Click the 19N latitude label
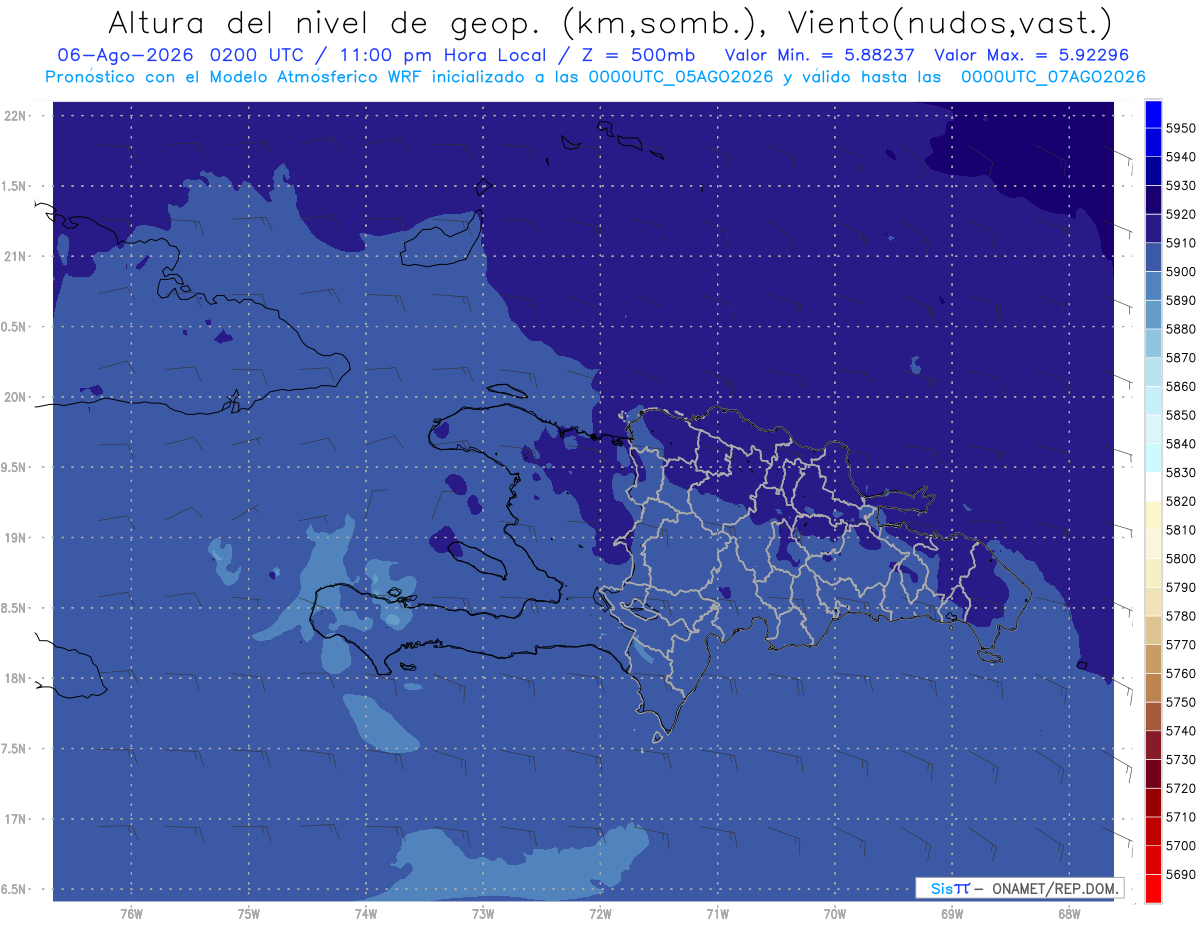Image resolution: width=1200 pixels, height=927 pixels. click(14, 538)
